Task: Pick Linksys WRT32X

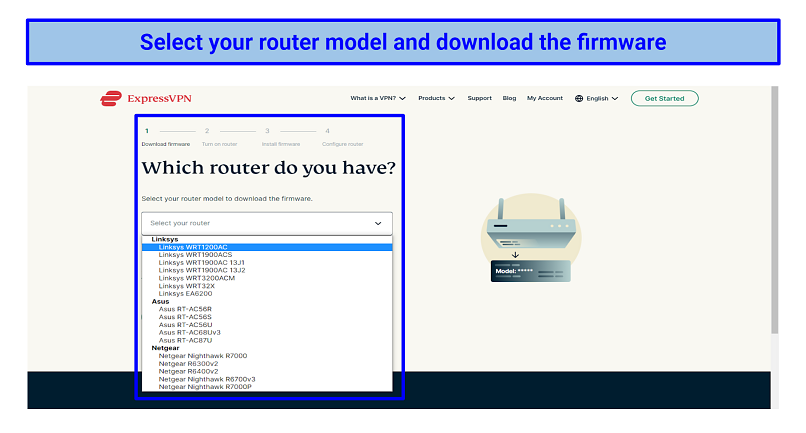Action: (x=267, y=286)
